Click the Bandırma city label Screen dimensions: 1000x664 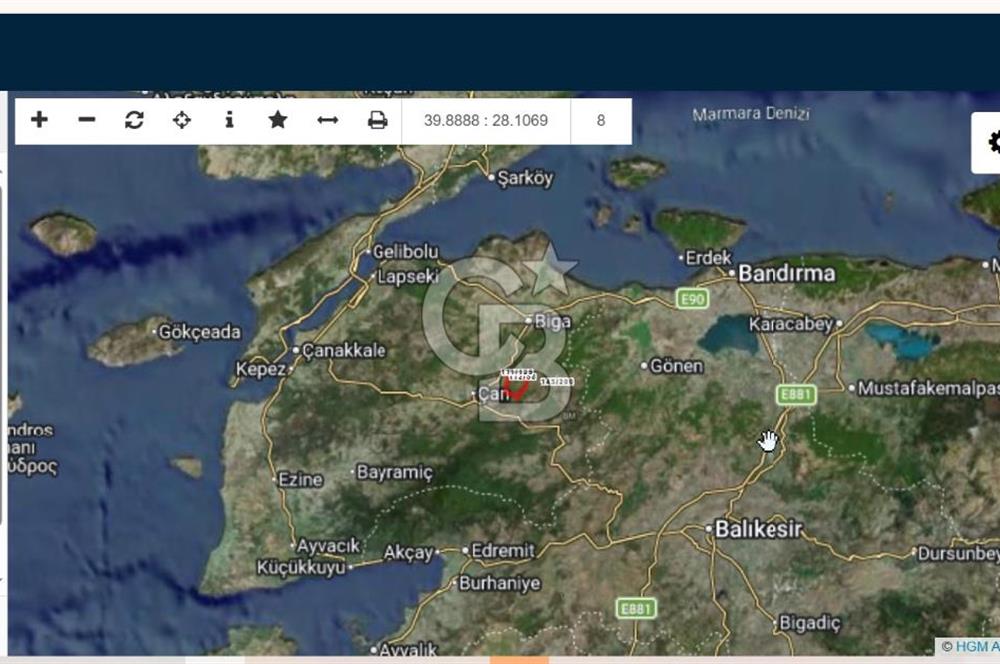786,274
